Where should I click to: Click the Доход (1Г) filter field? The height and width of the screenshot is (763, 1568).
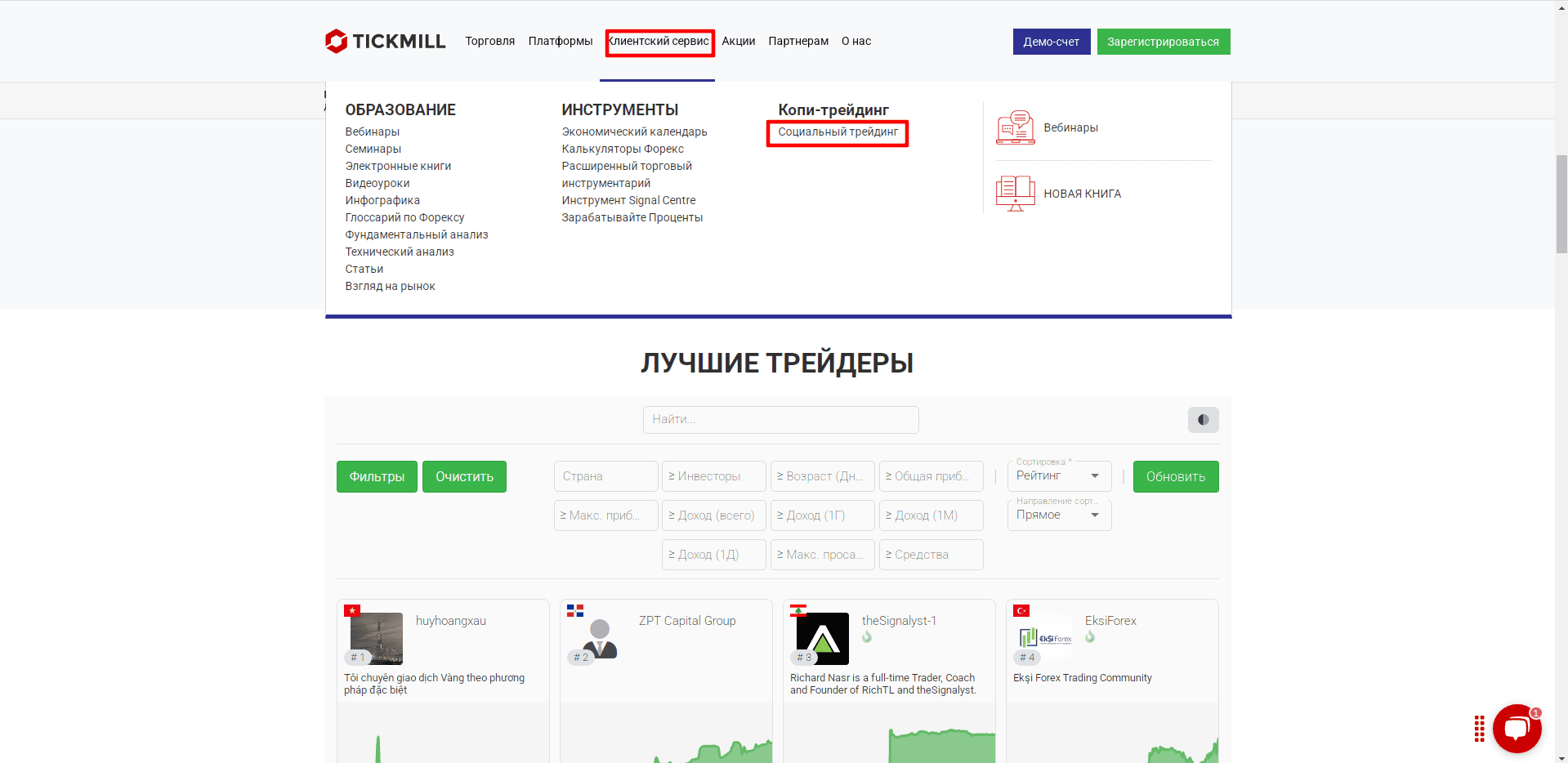tap(823, 515)
